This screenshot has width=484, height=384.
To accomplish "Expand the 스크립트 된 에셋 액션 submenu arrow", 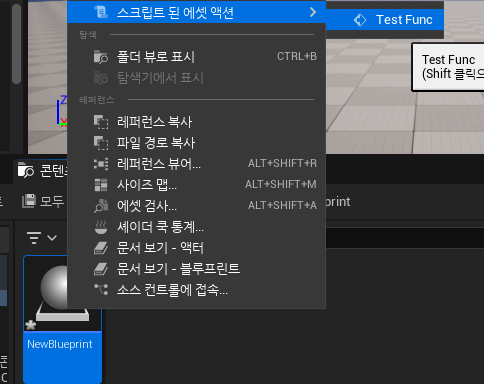I will click(x=313, y=12).
